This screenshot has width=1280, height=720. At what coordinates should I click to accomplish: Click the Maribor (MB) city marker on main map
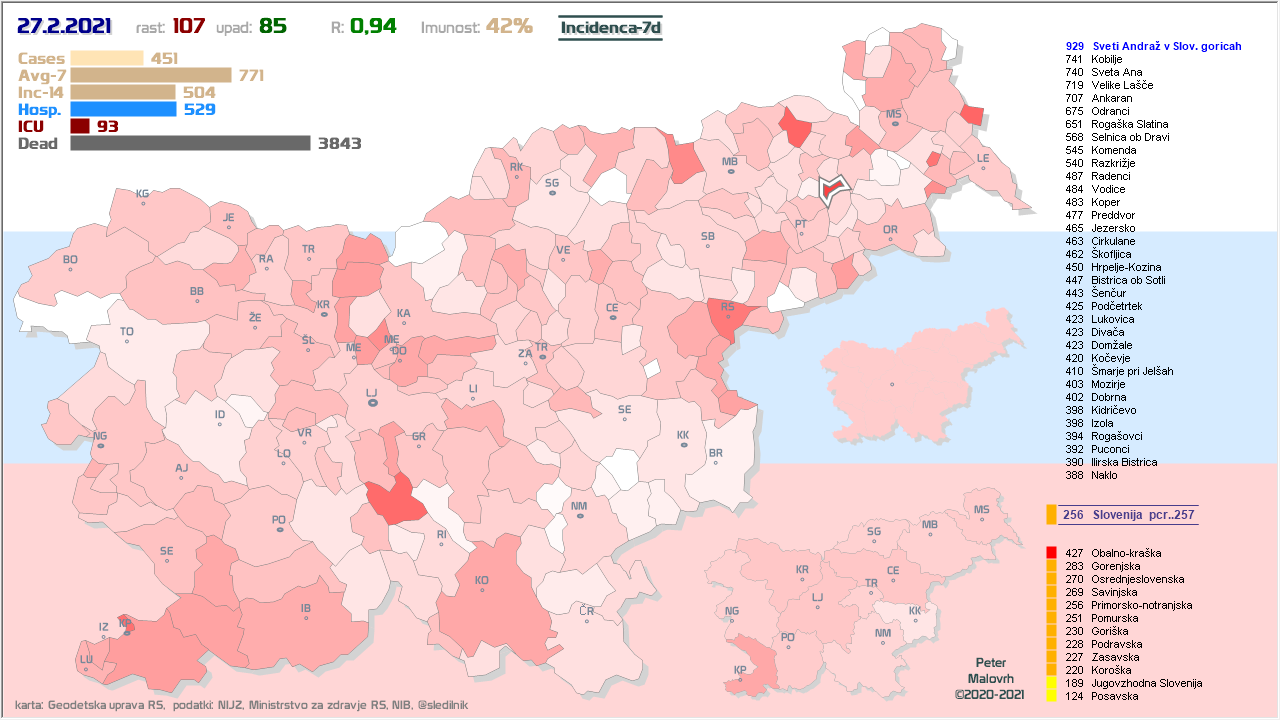pyautogui.click(x=730, y=172)
